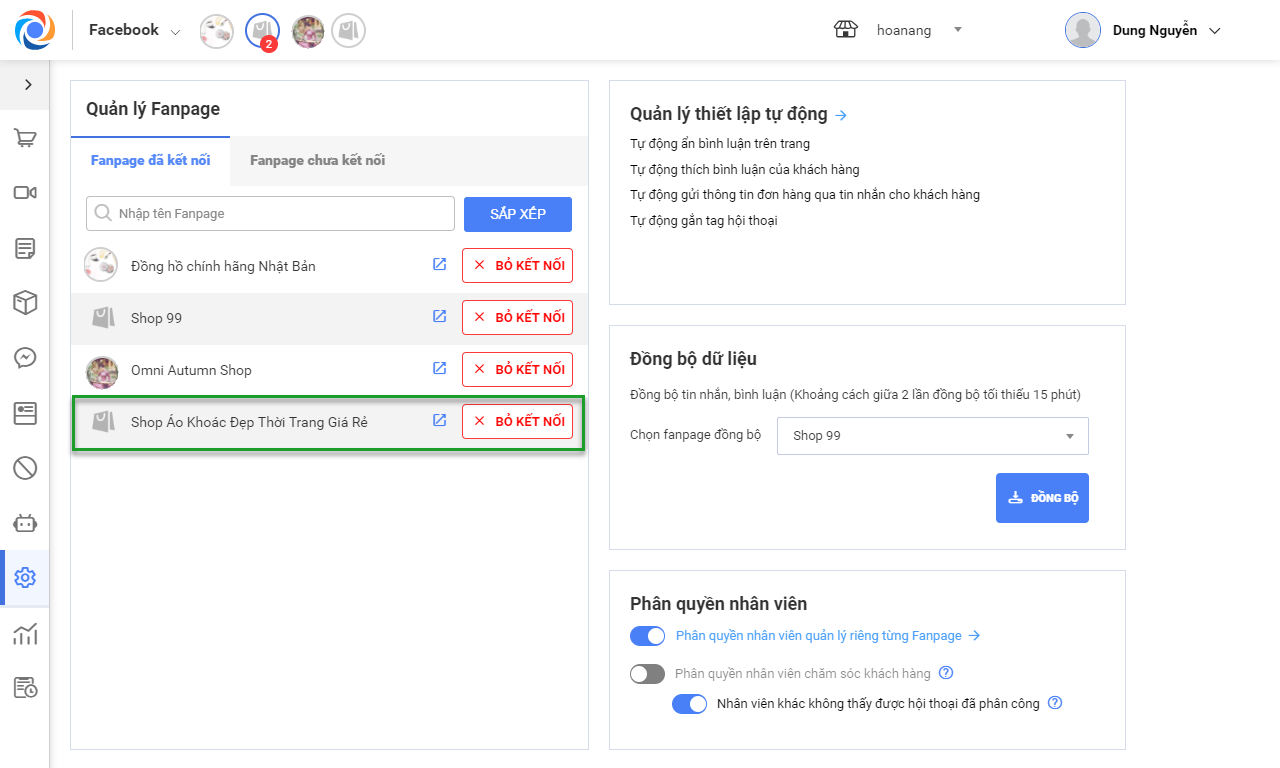Toggle Phân quyền nhân viên chăm sóc khách hàng

[x=647, y=674]
